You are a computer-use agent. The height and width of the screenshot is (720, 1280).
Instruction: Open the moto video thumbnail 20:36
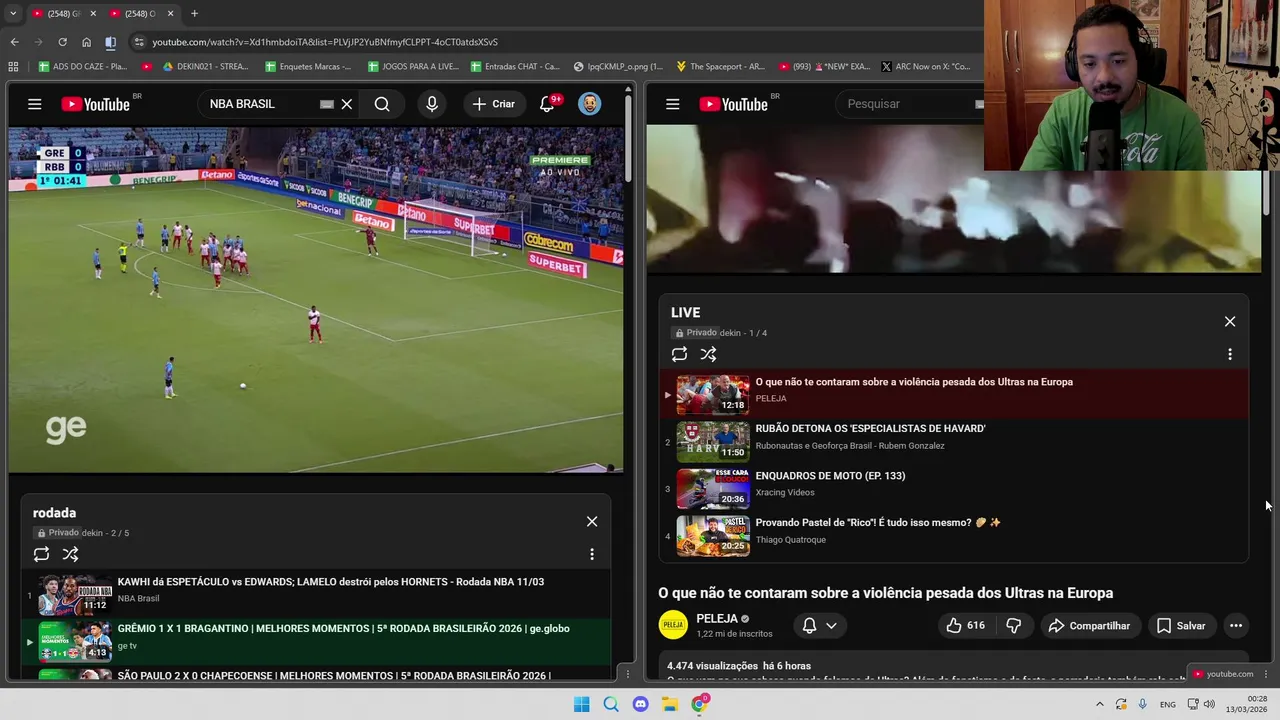pyautogui.click(x=713, y=488)
